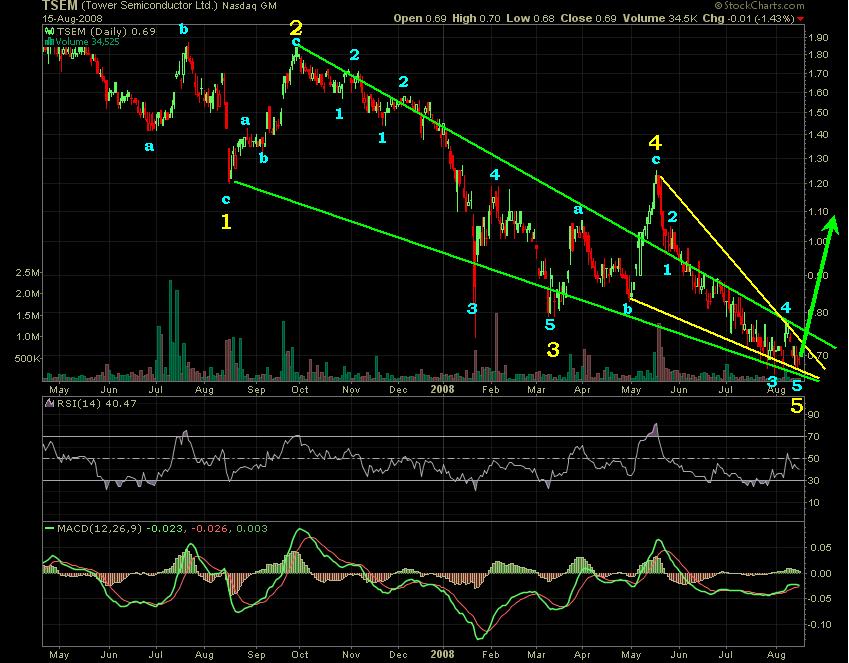Click the 1.60 price axis label

(x=818, y=93)
